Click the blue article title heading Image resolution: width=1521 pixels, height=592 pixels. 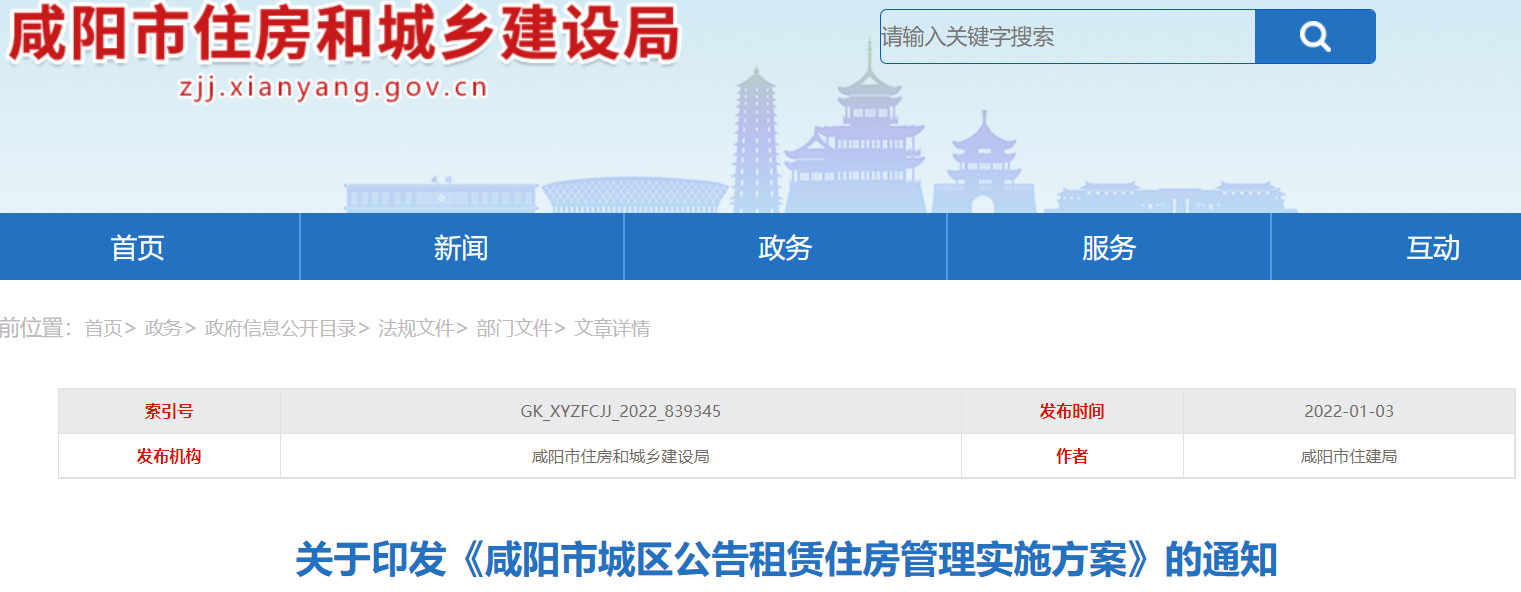pos(786,560)
